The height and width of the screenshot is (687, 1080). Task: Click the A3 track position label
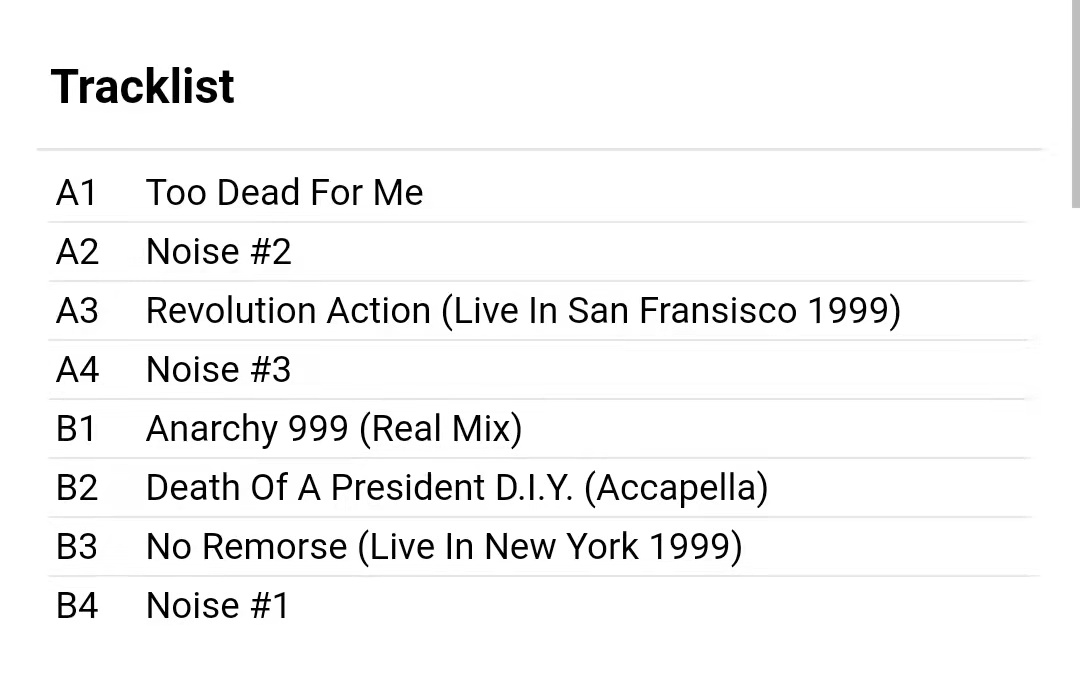point(77,310)
